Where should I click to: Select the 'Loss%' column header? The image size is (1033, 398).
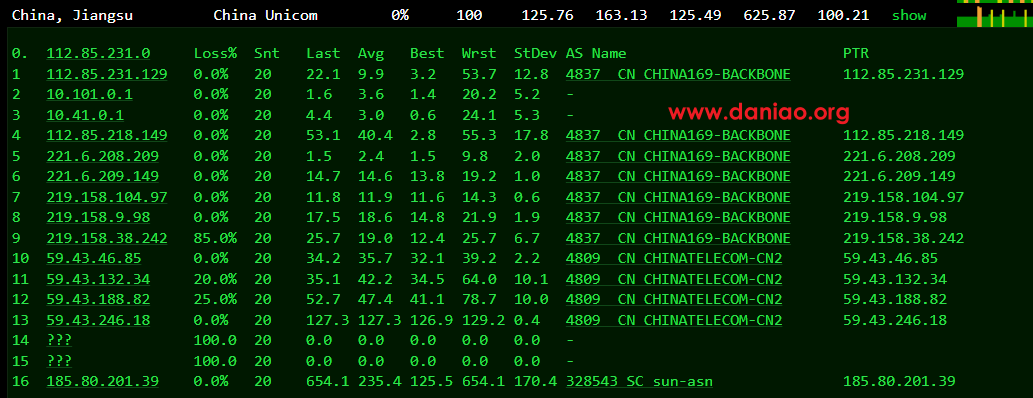coord(215,53)
